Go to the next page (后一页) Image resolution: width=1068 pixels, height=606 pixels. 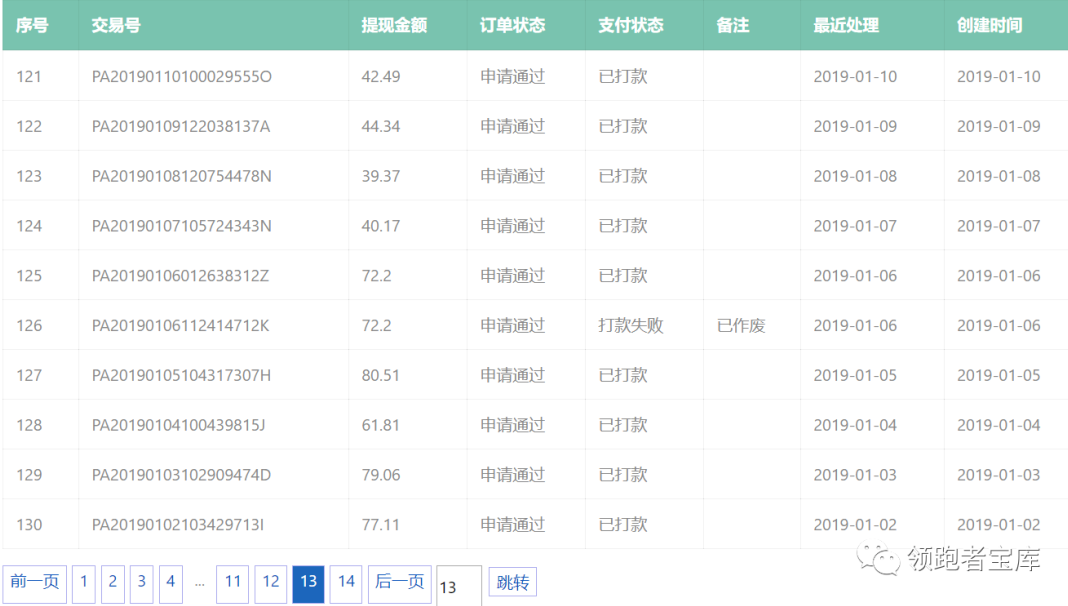[x=400, y=583]
